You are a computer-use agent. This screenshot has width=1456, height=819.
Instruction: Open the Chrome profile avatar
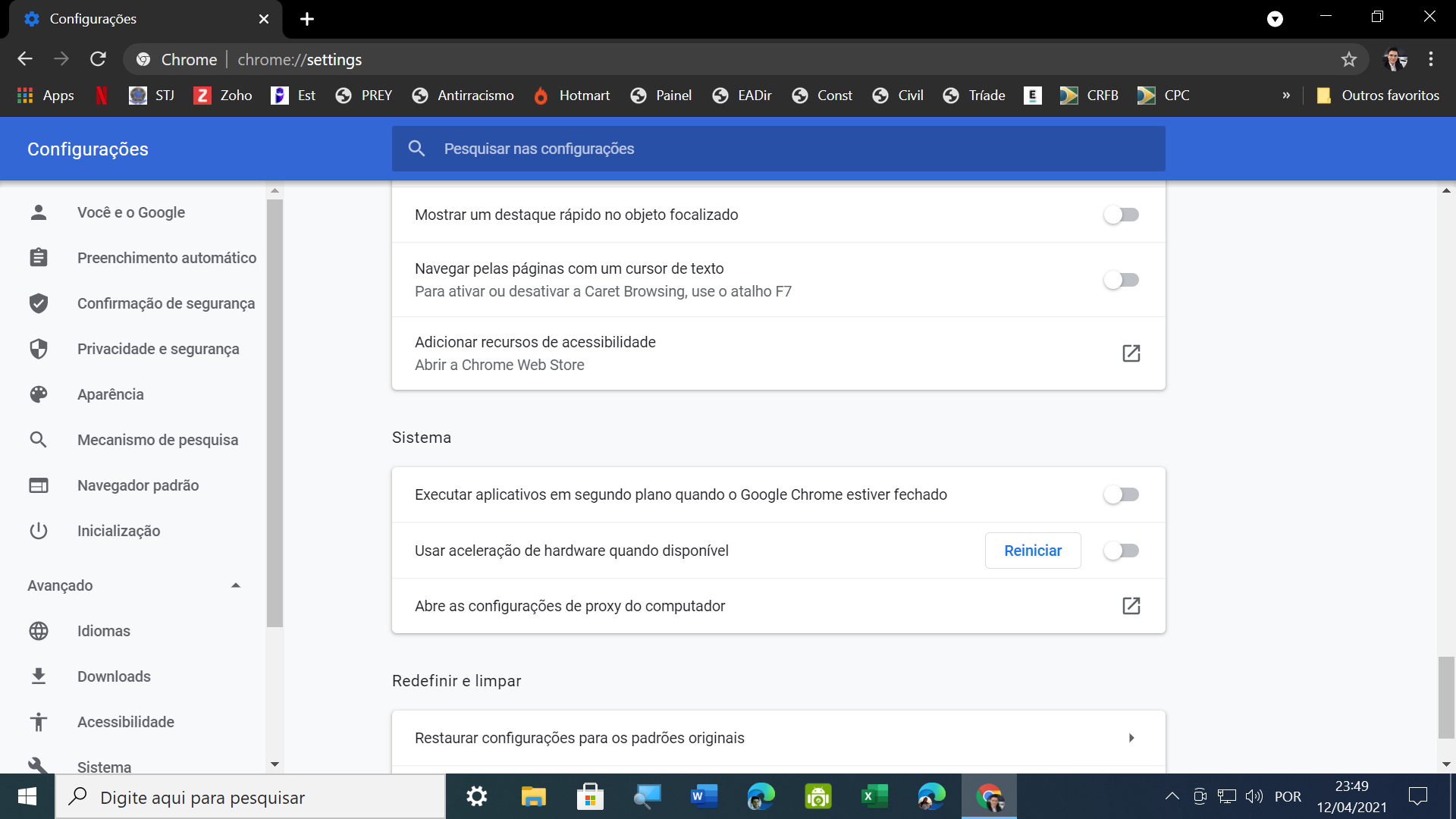tap(1395, 59)
